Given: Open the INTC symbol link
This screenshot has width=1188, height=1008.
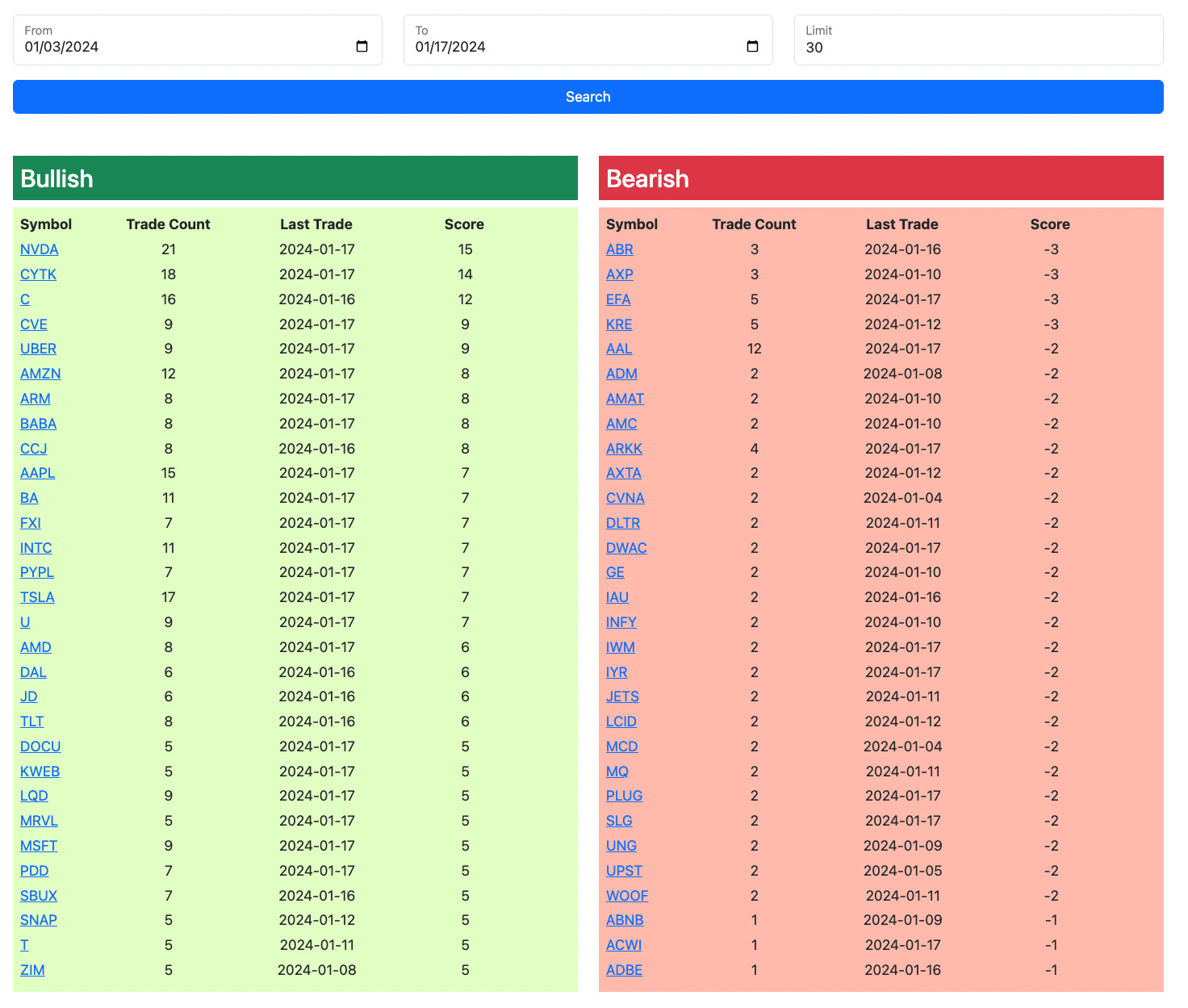Looking at the screenshot, I should [36, 548].
